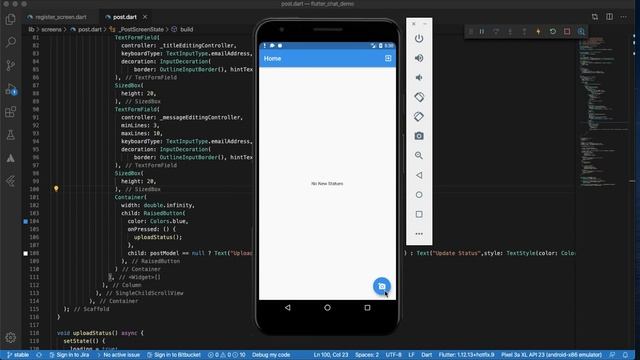Click the emulator sidebar overview square
This screenshot has height=360, width=640.
pyautogui.click(x=419, y=214)
